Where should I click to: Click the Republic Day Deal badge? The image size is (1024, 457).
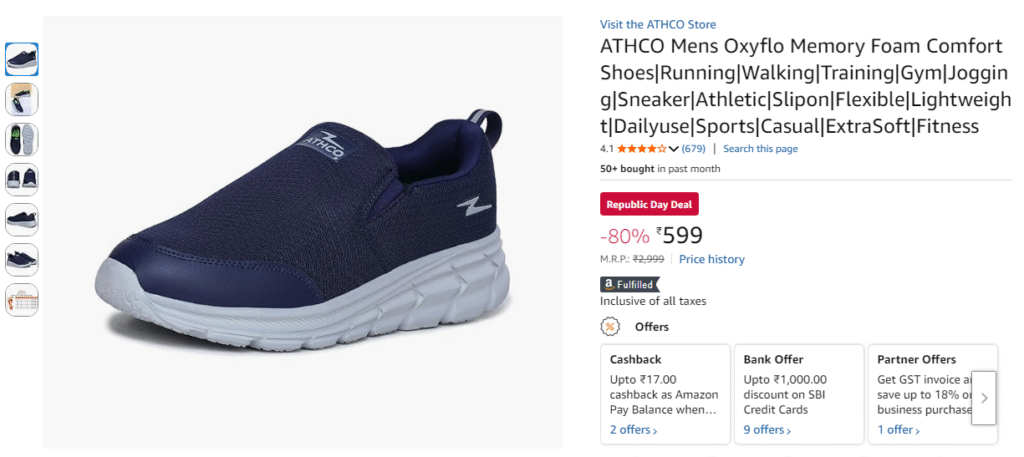[649, 204]
